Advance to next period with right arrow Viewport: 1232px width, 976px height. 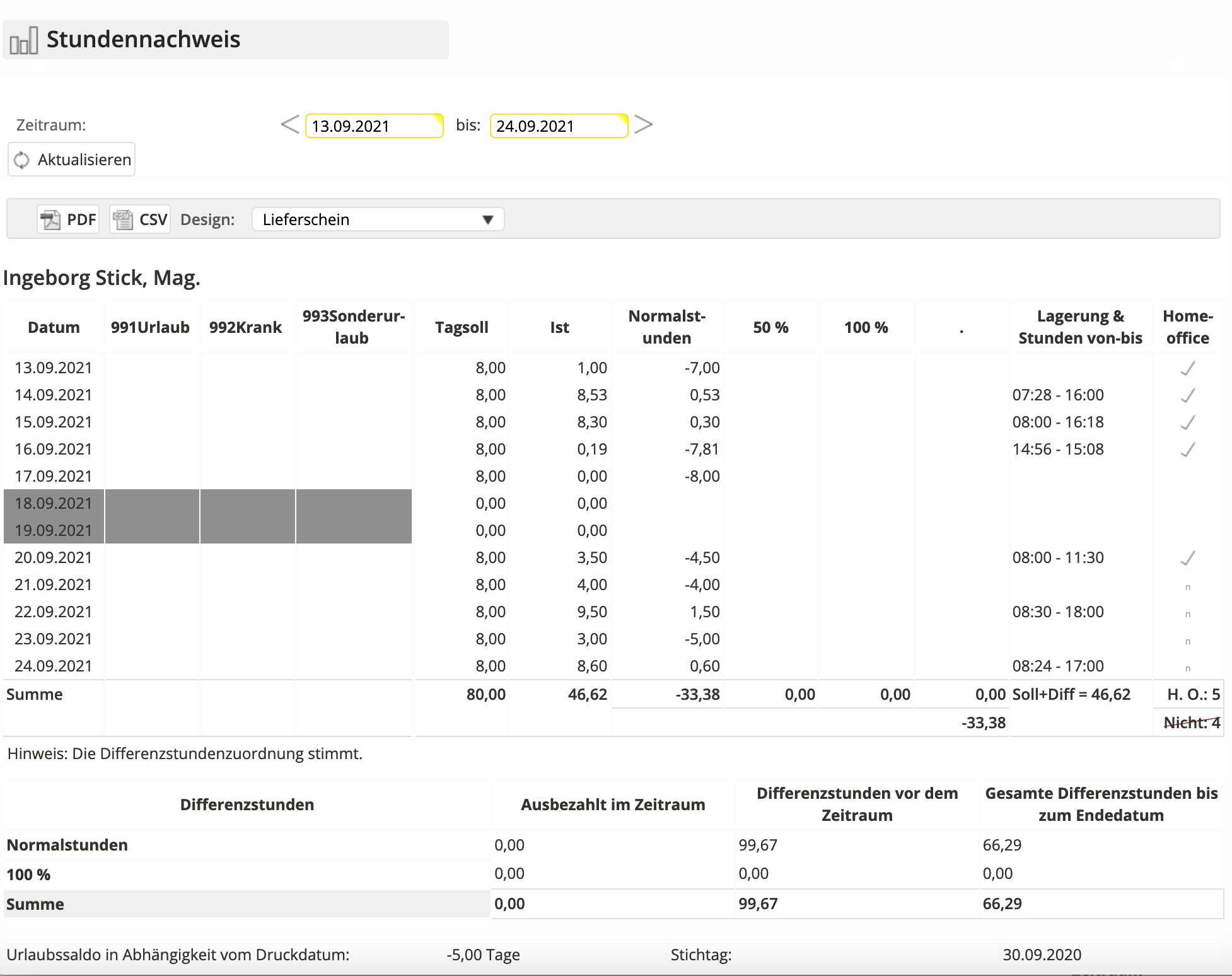pyautogui.click(x=643, y=124)
